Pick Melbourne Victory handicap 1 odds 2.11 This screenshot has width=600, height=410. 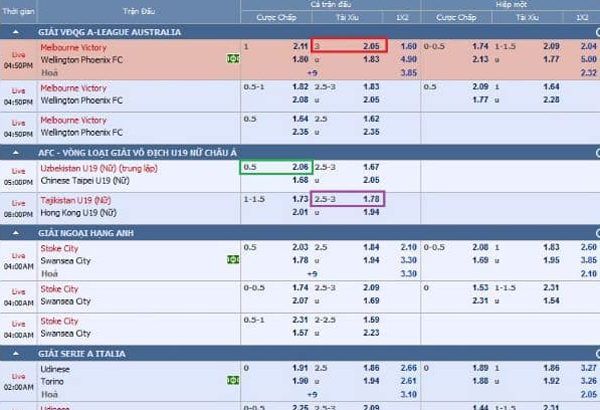300,46
